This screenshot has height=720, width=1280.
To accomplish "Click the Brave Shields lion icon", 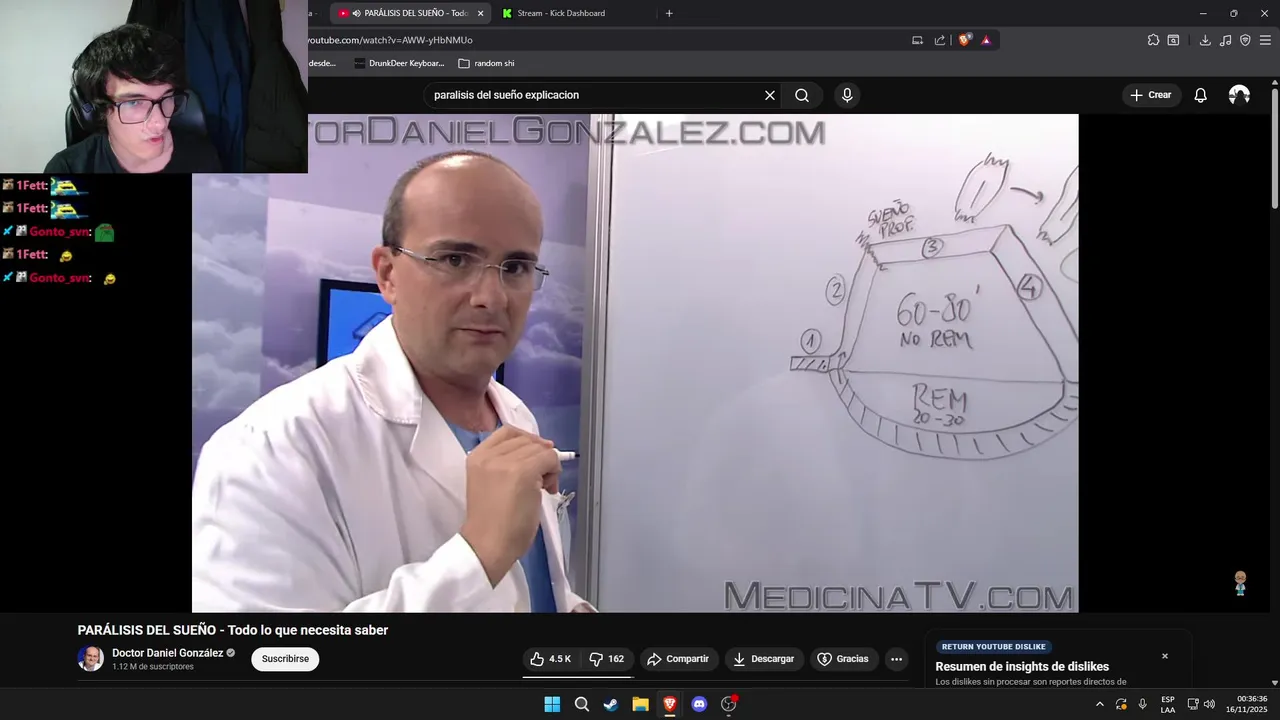I will [964, 40].
